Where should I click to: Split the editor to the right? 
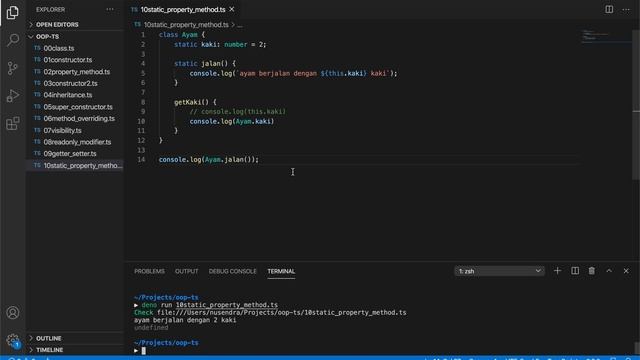(609, 9)
